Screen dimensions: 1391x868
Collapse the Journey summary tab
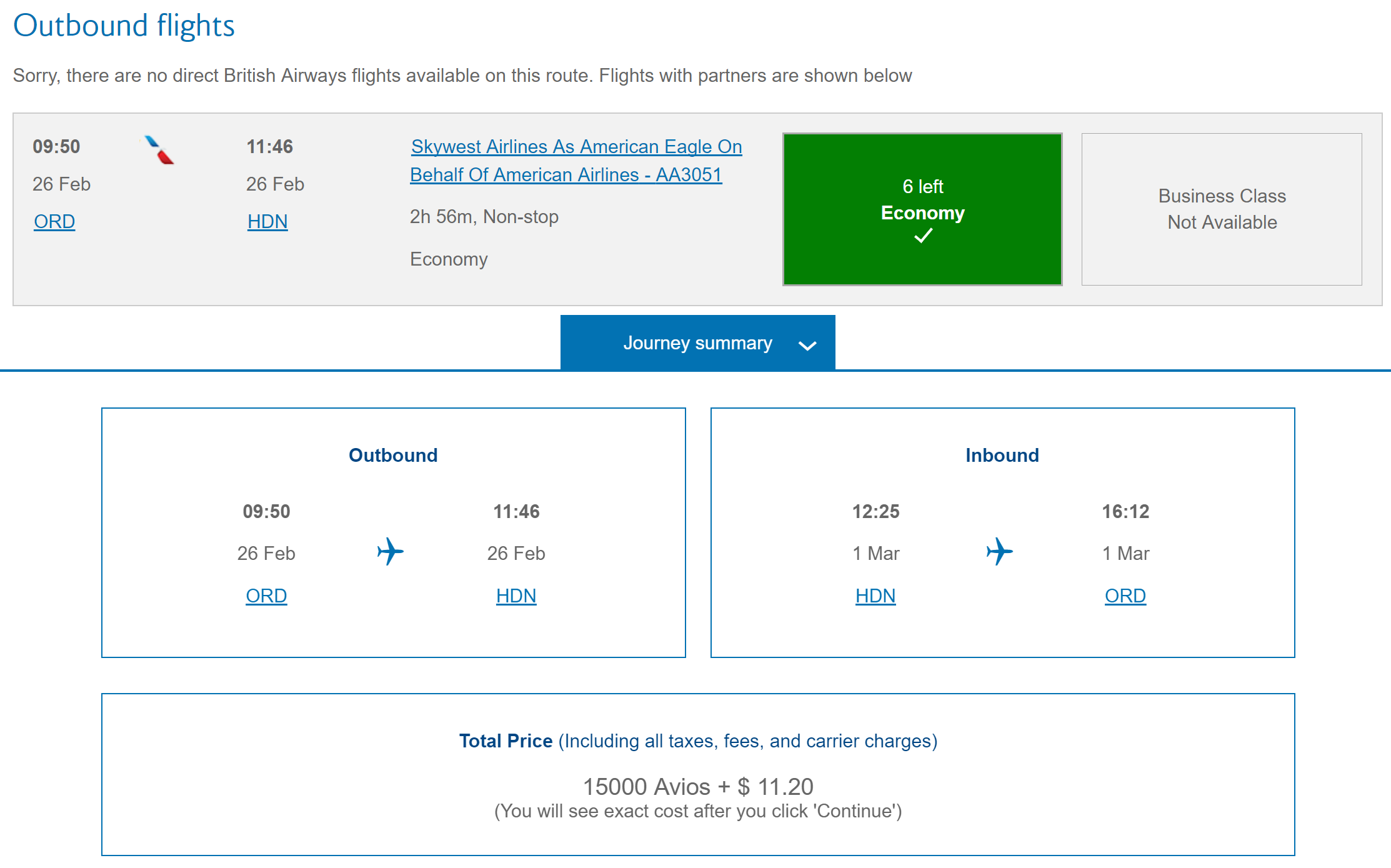(697, 343)
